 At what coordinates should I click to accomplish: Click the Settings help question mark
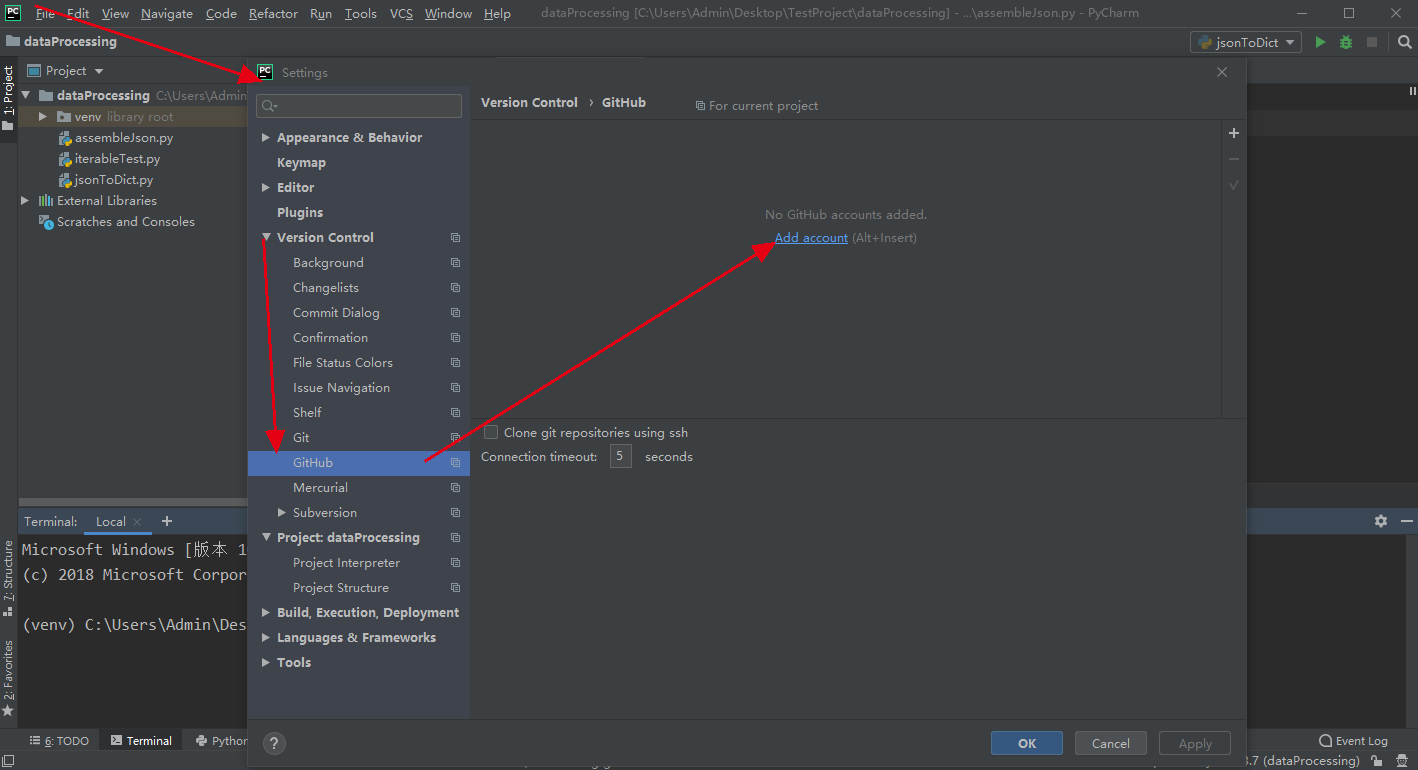[x=274, y=743]
